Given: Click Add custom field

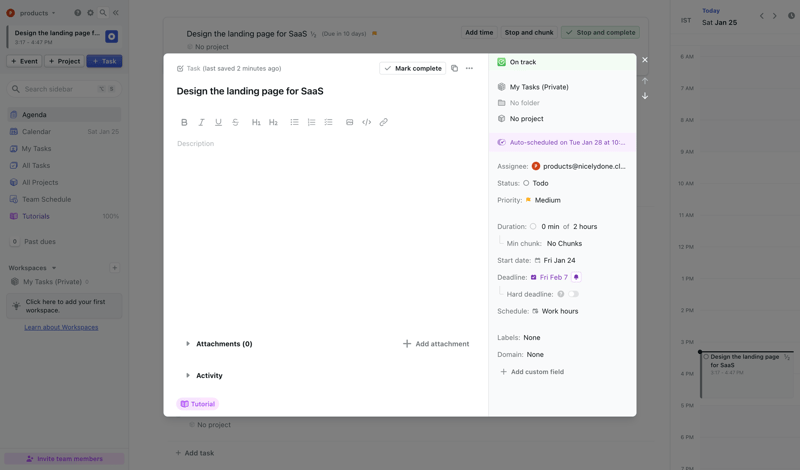Looking at the screenshot, I should (532, 372).
